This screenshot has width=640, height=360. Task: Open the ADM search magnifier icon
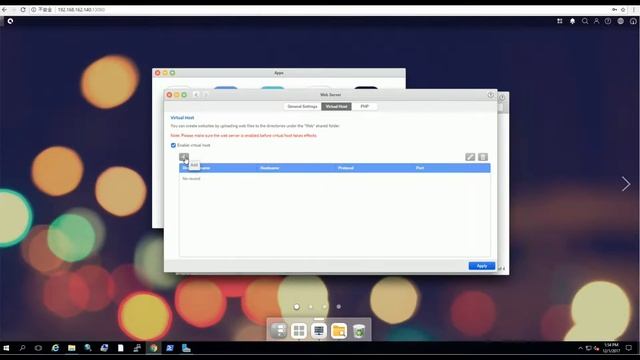585,21
